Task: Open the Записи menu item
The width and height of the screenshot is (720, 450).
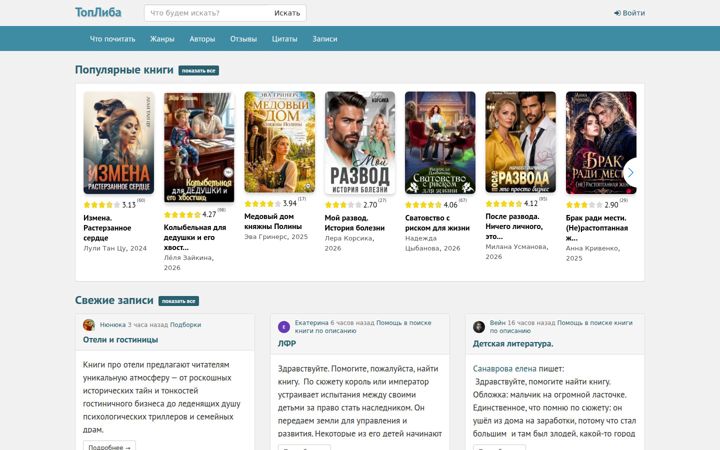Action: [x=325, y=39]
